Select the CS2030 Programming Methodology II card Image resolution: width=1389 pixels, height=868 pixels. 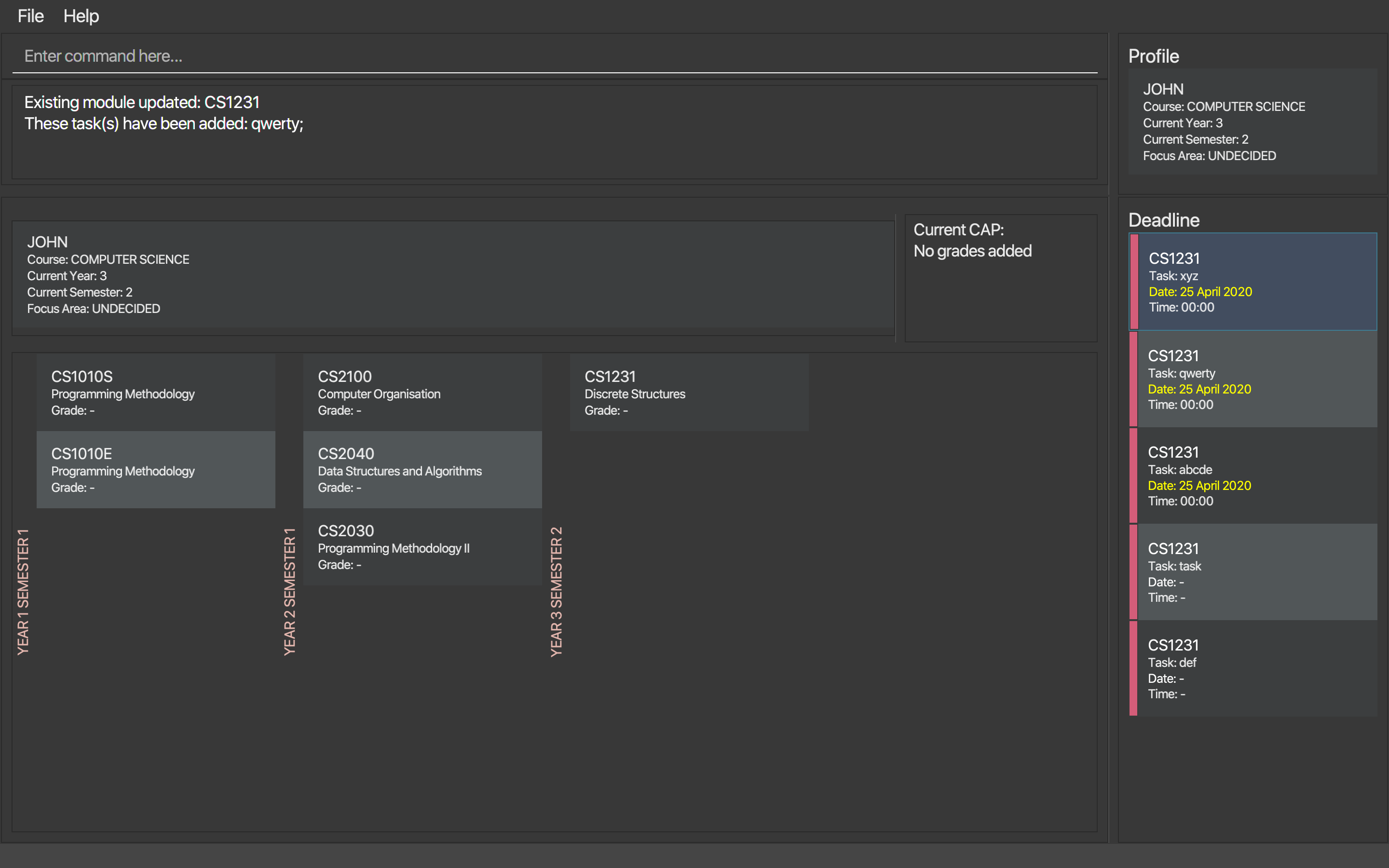422,546
